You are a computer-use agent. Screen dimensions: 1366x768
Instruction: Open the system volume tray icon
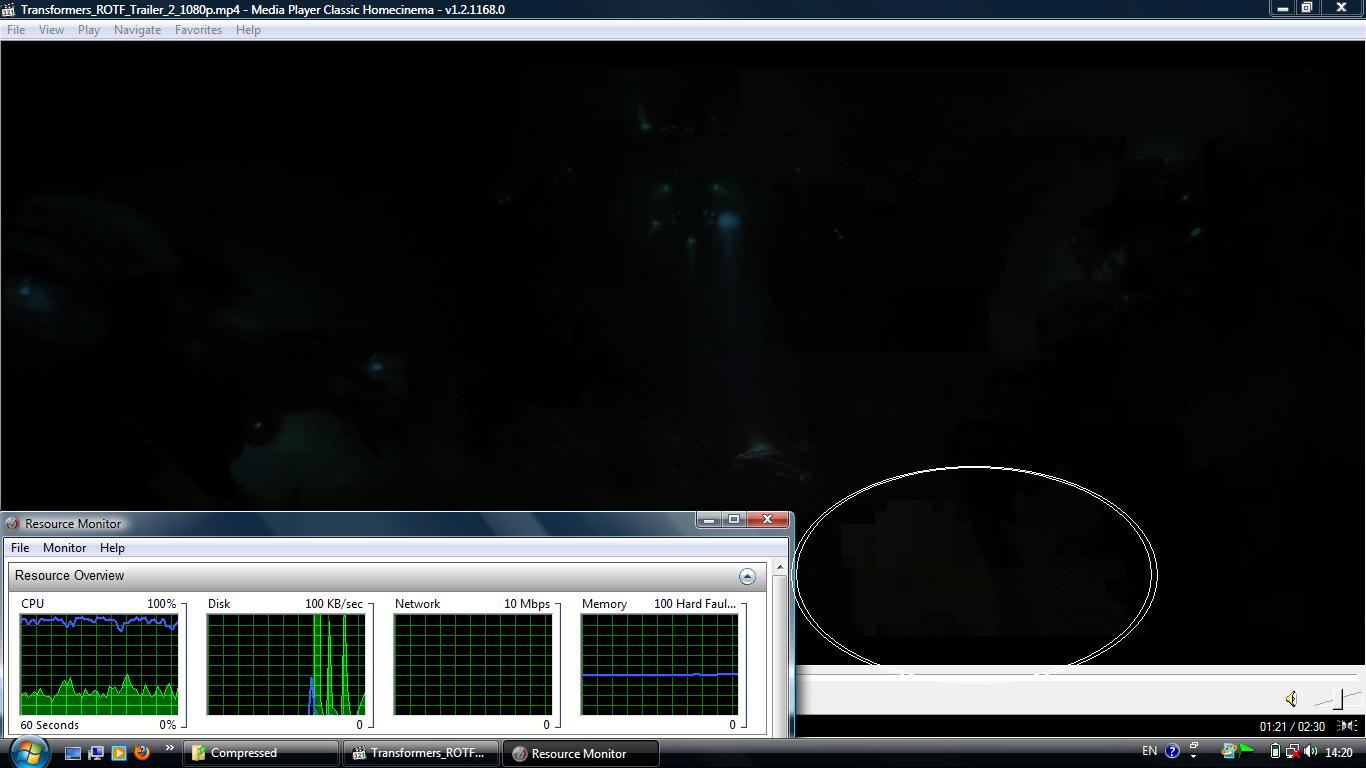1310,752
